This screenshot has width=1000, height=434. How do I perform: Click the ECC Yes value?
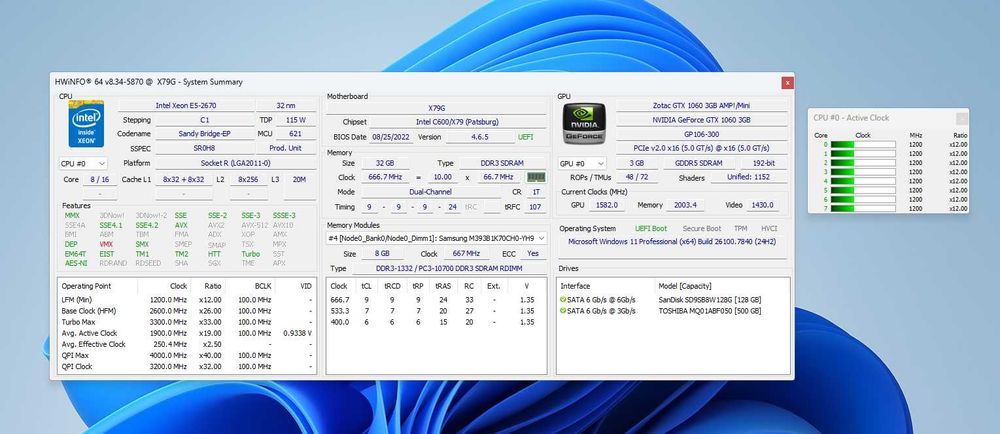(533, 254)
